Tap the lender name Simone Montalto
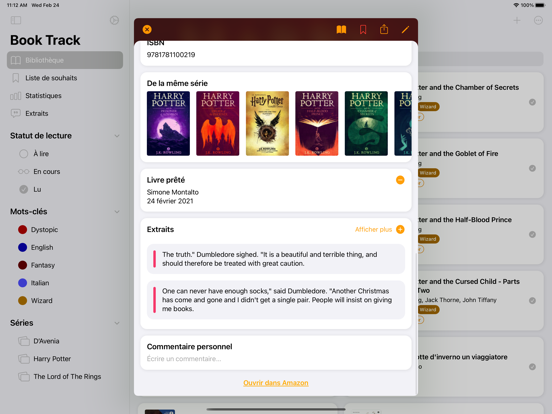This screenshot has height=414, width=552. coord(172,192)
